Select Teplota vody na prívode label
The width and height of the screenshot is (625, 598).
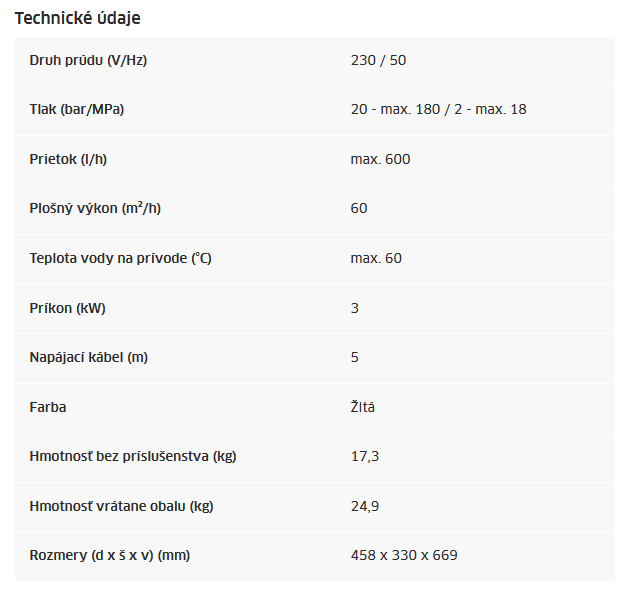click(x=120, y=258)
